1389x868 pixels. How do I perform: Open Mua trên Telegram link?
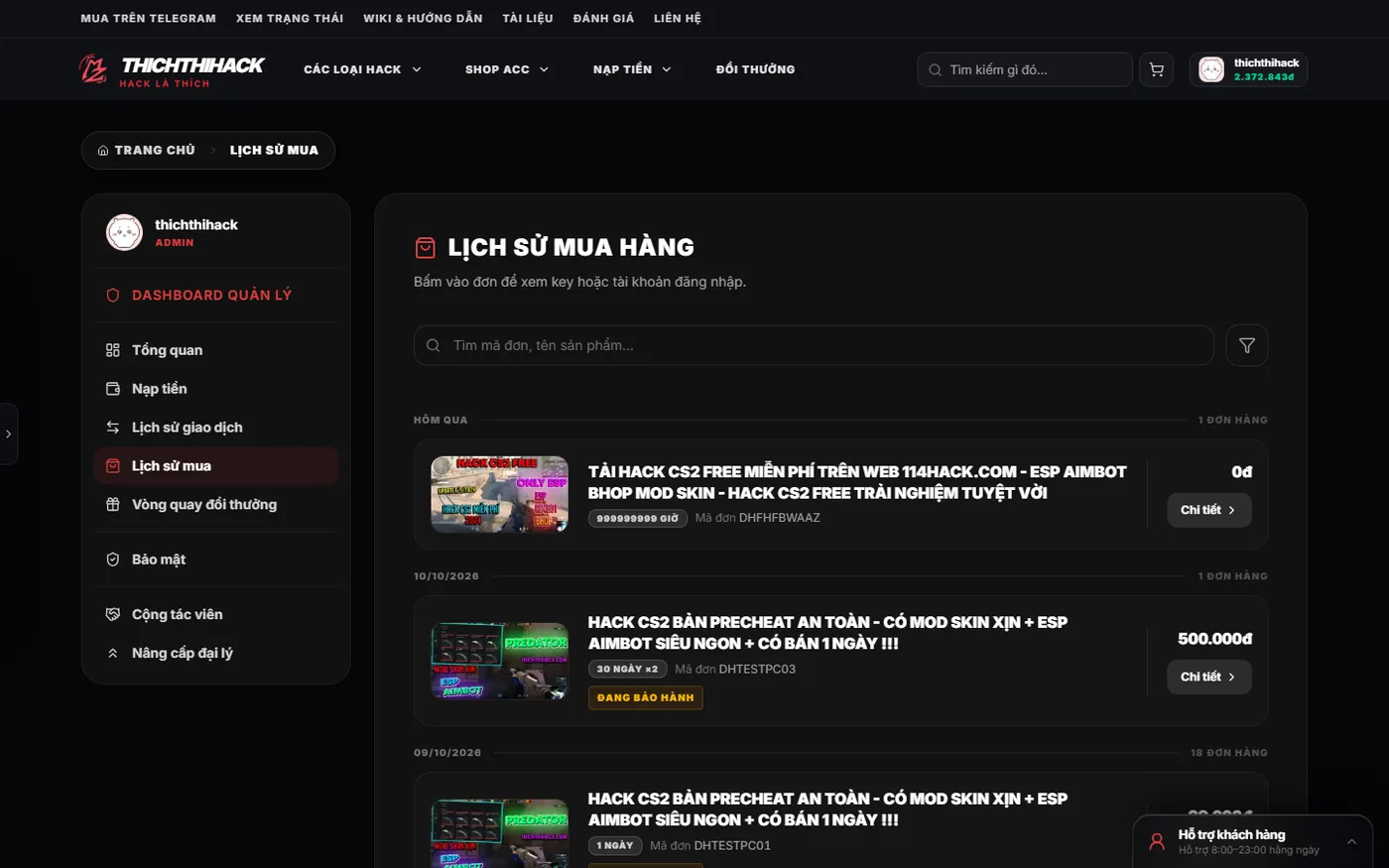click(149, 18)
